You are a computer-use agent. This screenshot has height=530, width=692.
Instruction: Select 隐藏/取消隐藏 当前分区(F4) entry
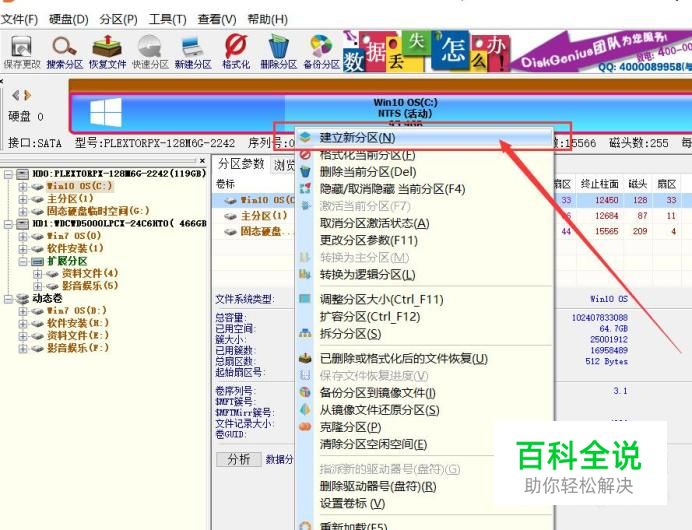pyautogui.click(x=424, y=189)
